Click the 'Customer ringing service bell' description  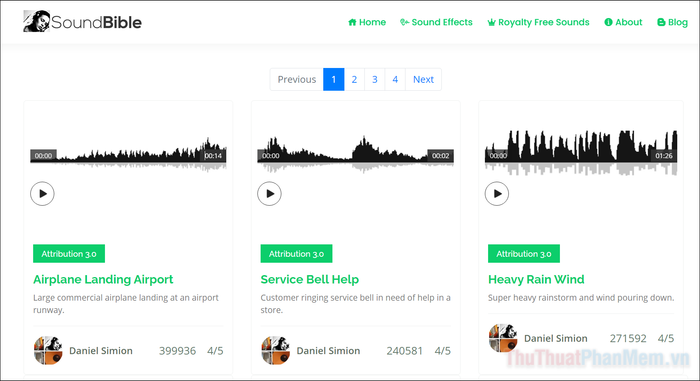(355, 303)
